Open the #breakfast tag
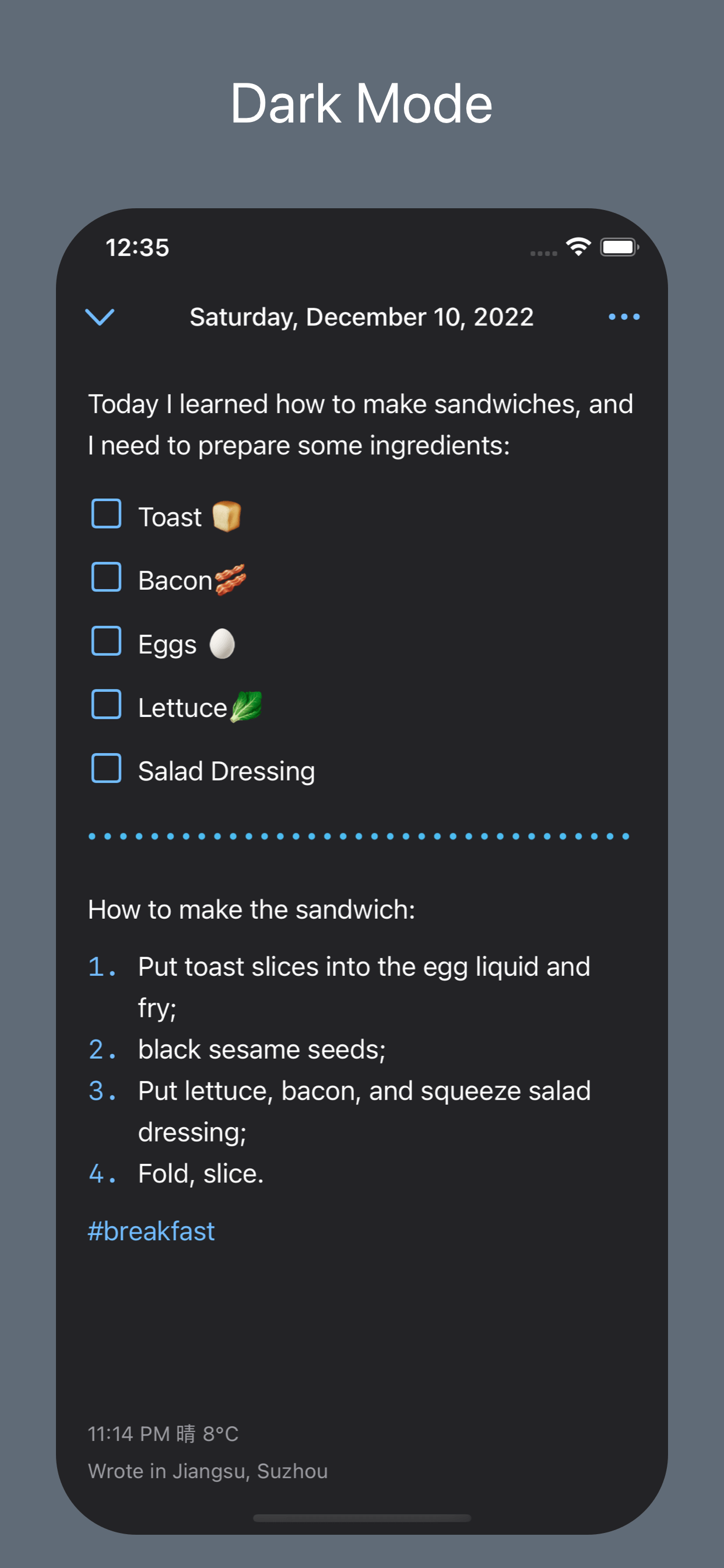This screenshot has height=1568, width=724. coord(152,1231)
